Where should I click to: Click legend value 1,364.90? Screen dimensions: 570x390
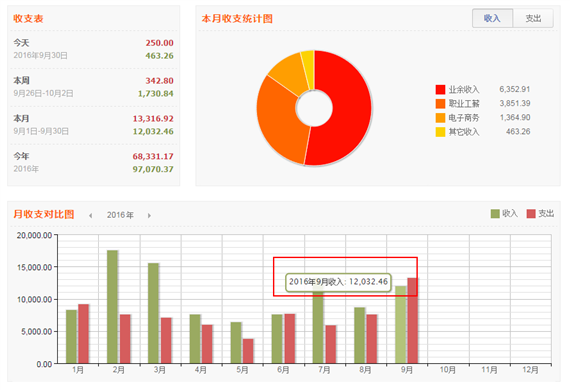click(x=515, y=118)
